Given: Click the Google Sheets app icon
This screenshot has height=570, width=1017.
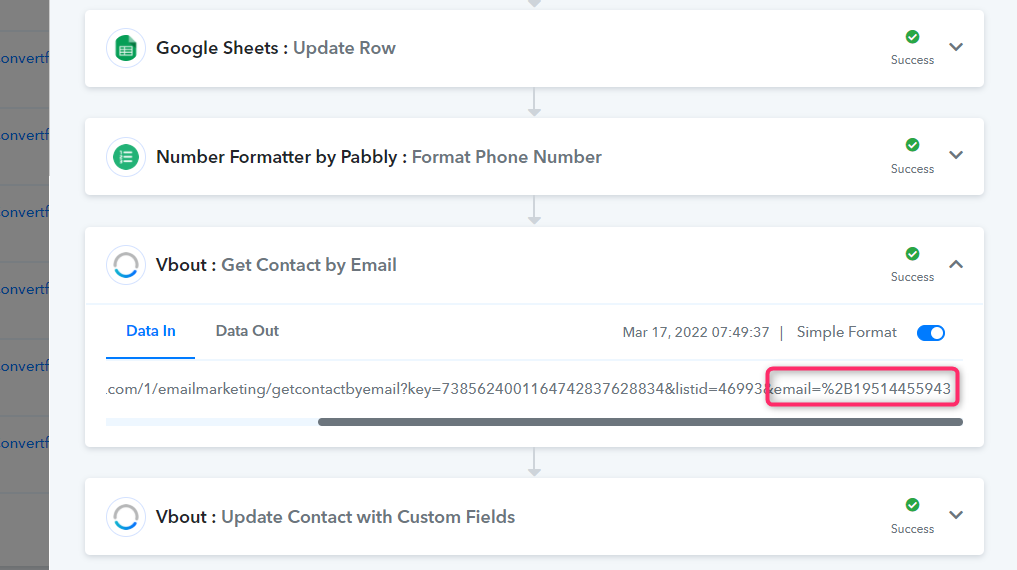Looking at the screenshot, I should [126, 48].
